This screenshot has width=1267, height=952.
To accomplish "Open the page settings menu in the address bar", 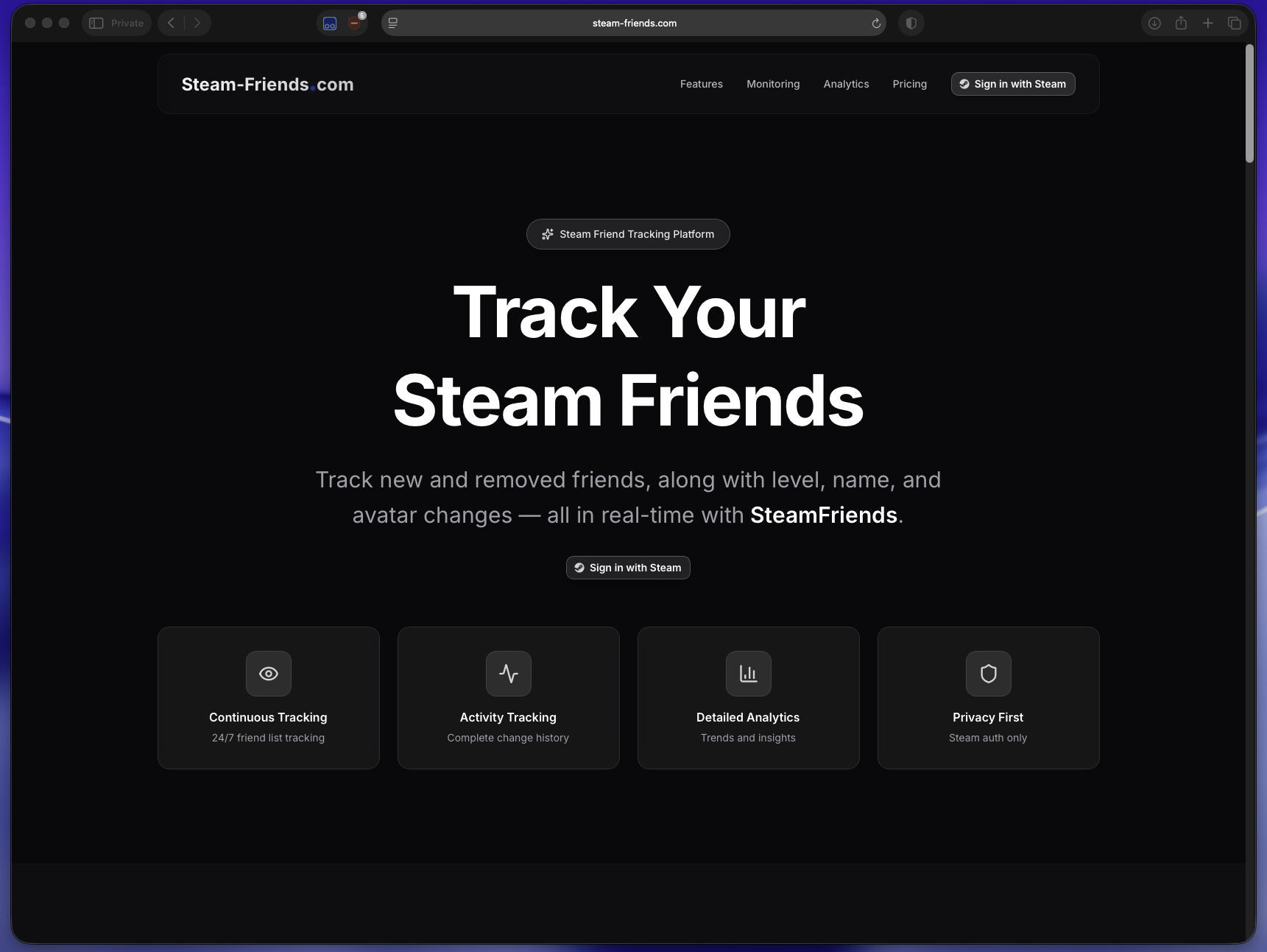I will [x=393, y=24].
